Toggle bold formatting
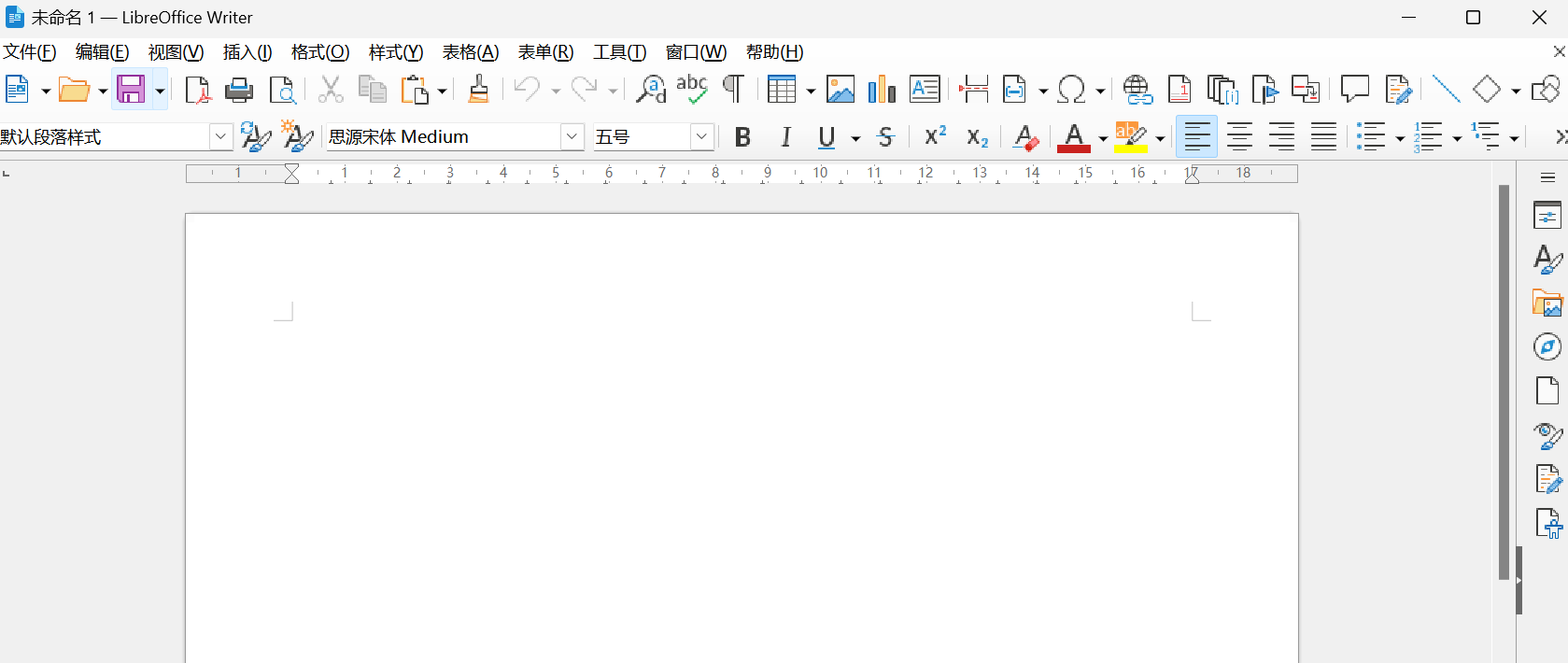The height and width of the screenshot is (663, 1568). (742, 137)
